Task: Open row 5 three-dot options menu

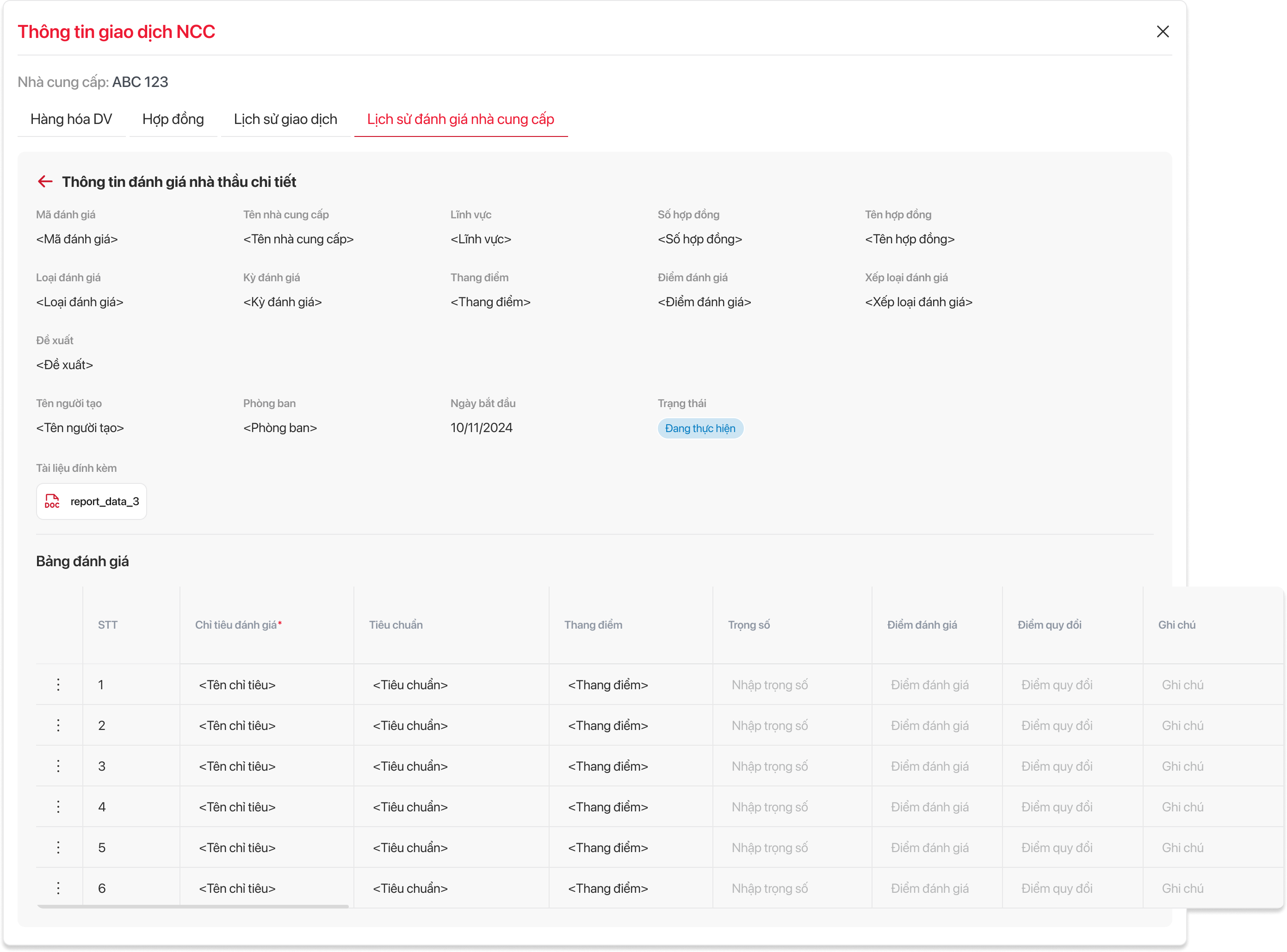Action: (58, 848)
